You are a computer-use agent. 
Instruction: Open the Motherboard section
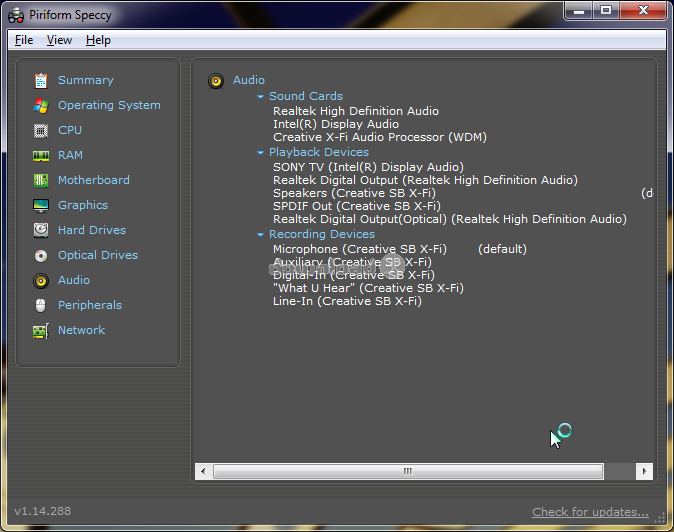(94, 180)
